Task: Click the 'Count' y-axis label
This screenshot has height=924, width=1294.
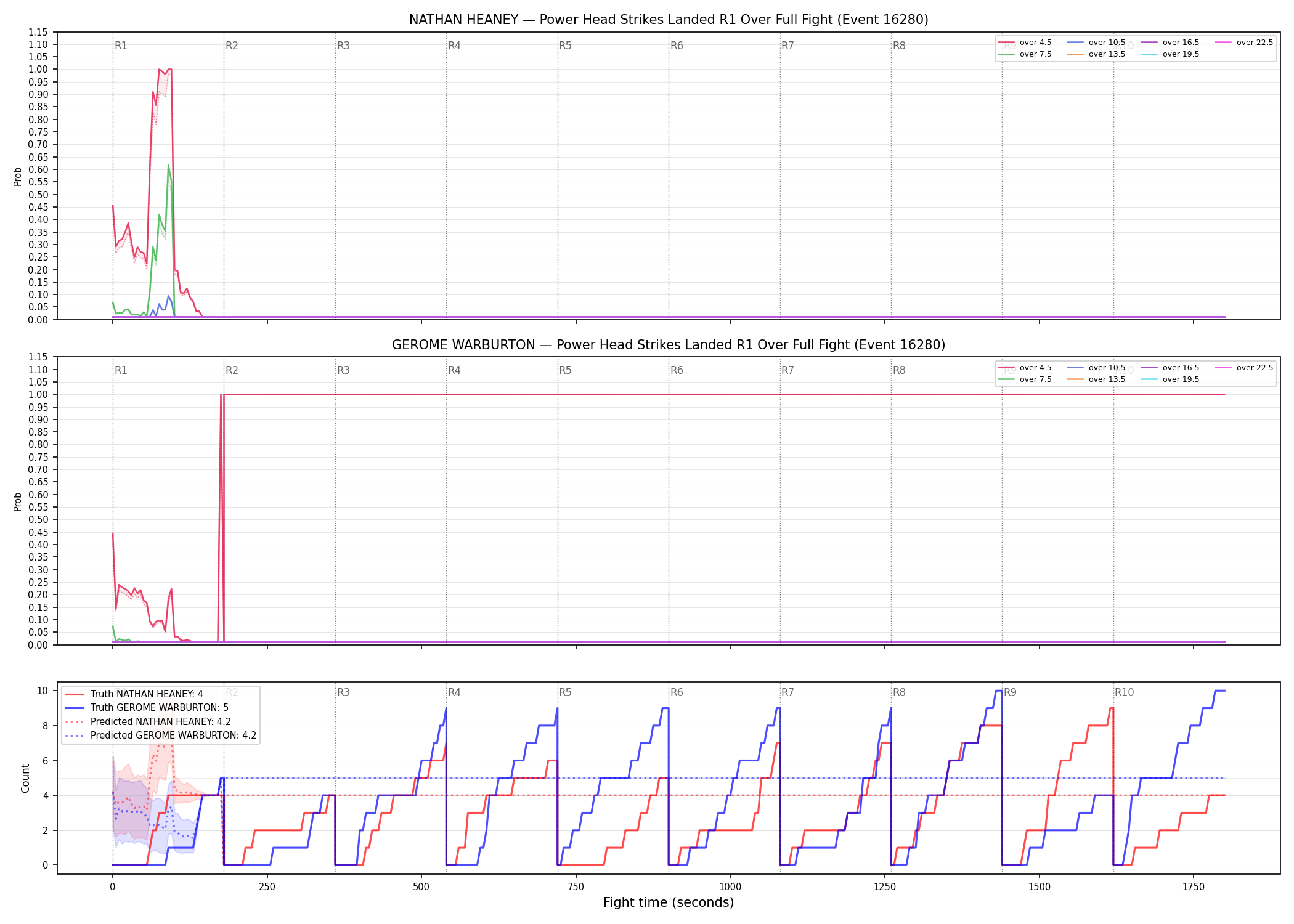Action: [x=25, y=778]
